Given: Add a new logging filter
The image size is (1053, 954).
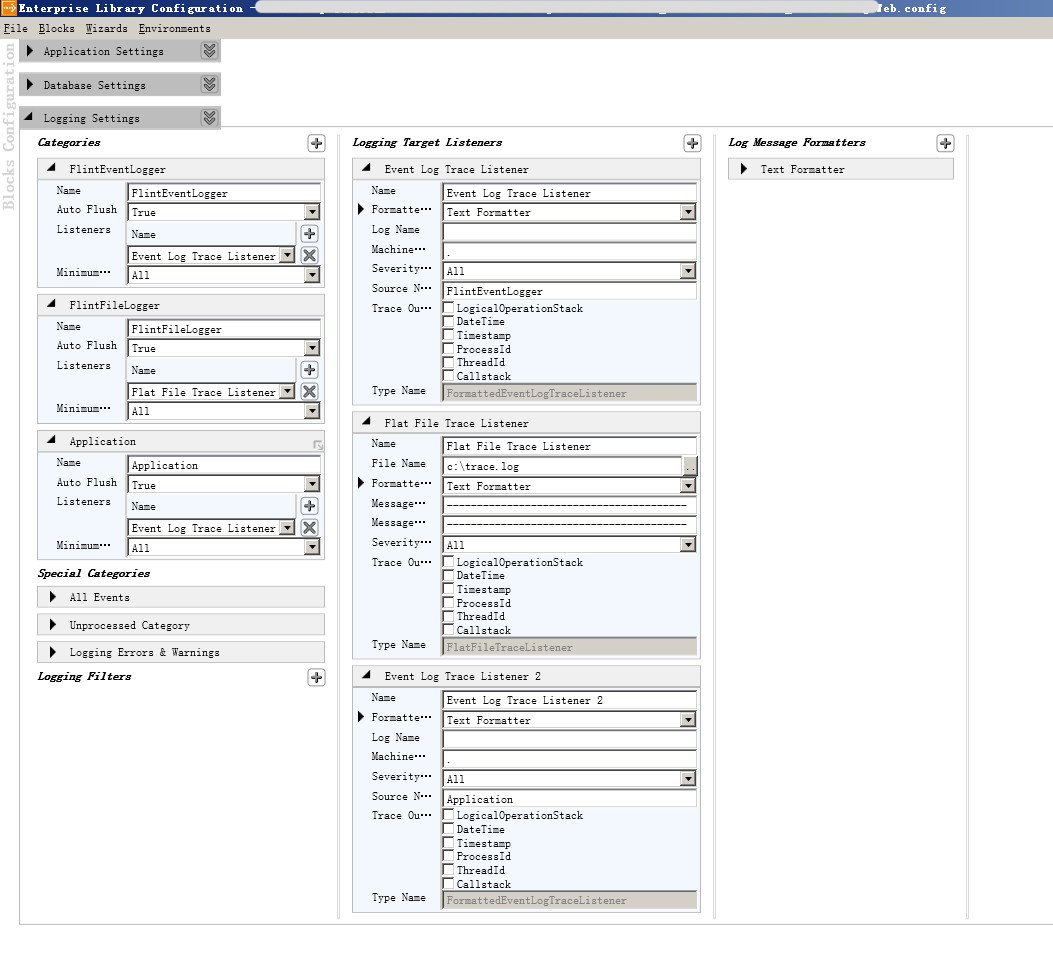Looking at the screenshot, I should point(316,677).
